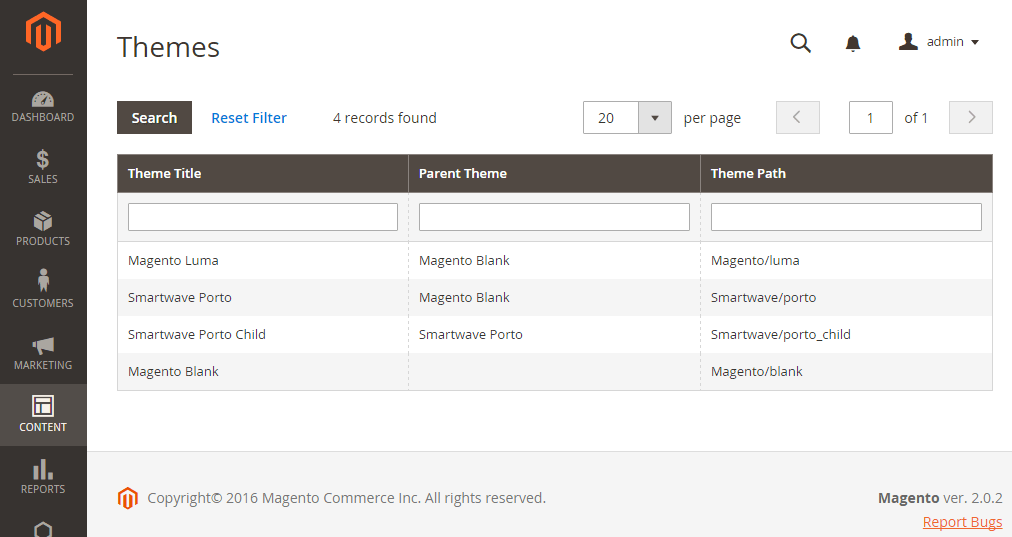Open the Reports sidebar menu

(x=43, y=477)
